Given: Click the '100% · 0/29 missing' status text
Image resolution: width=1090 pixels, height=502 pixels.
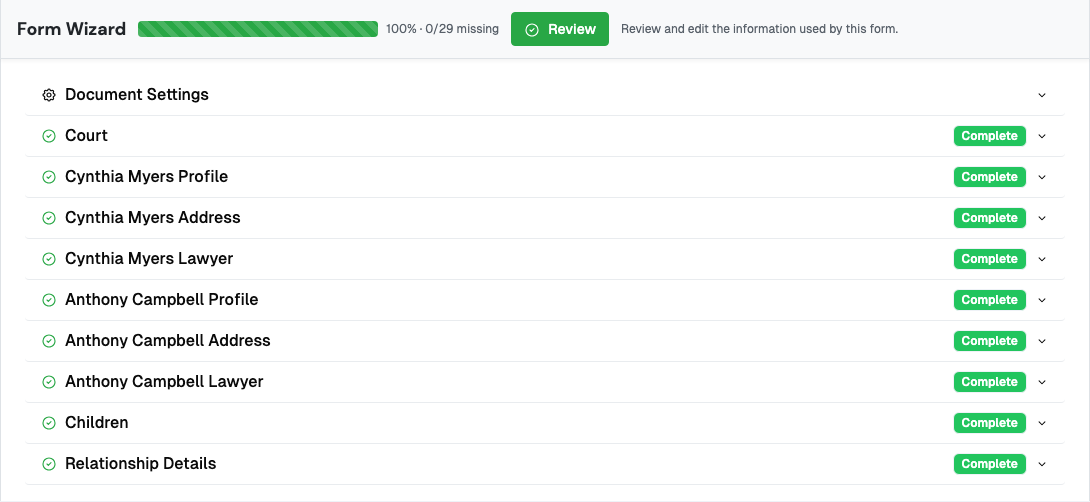Looking at the screenshot, I should coord(443,29).
